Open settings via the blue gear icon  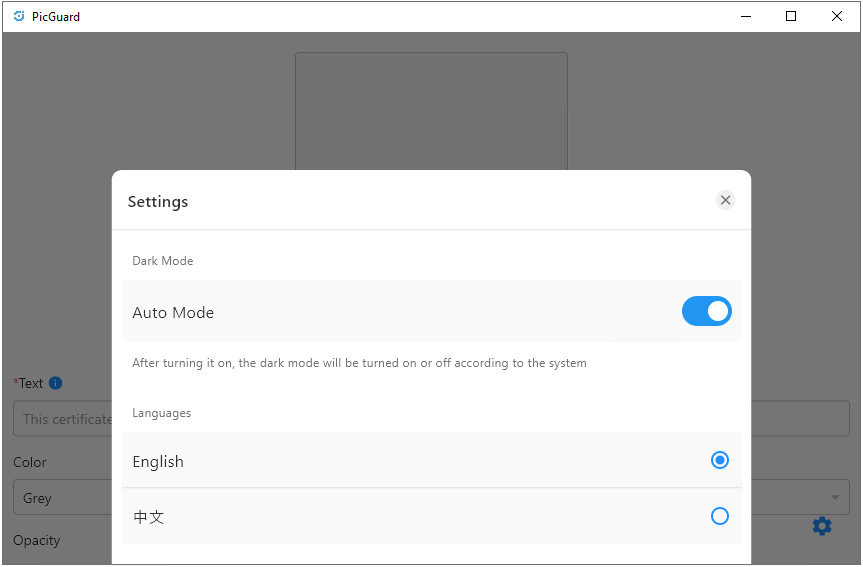822,526
